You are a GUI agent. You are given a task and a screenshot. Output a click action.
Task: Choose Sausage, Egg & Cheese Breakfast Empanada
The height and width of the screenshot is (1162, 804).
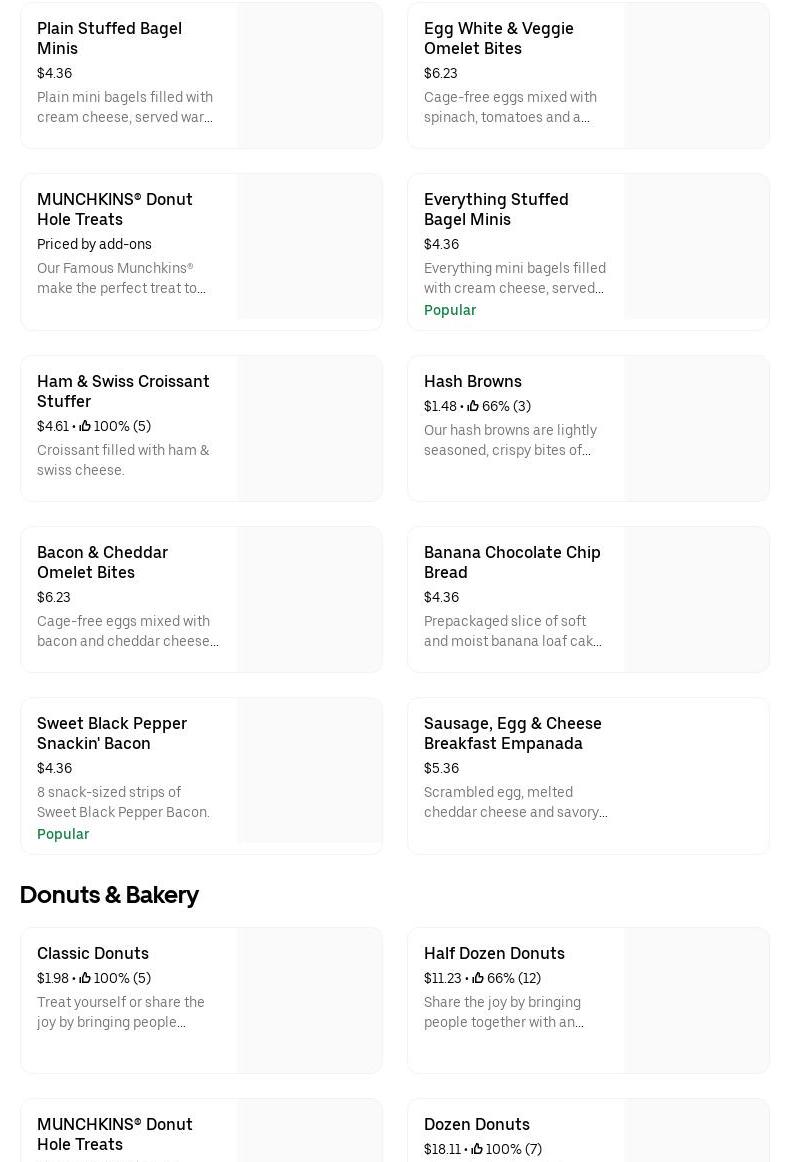[512, 733]
